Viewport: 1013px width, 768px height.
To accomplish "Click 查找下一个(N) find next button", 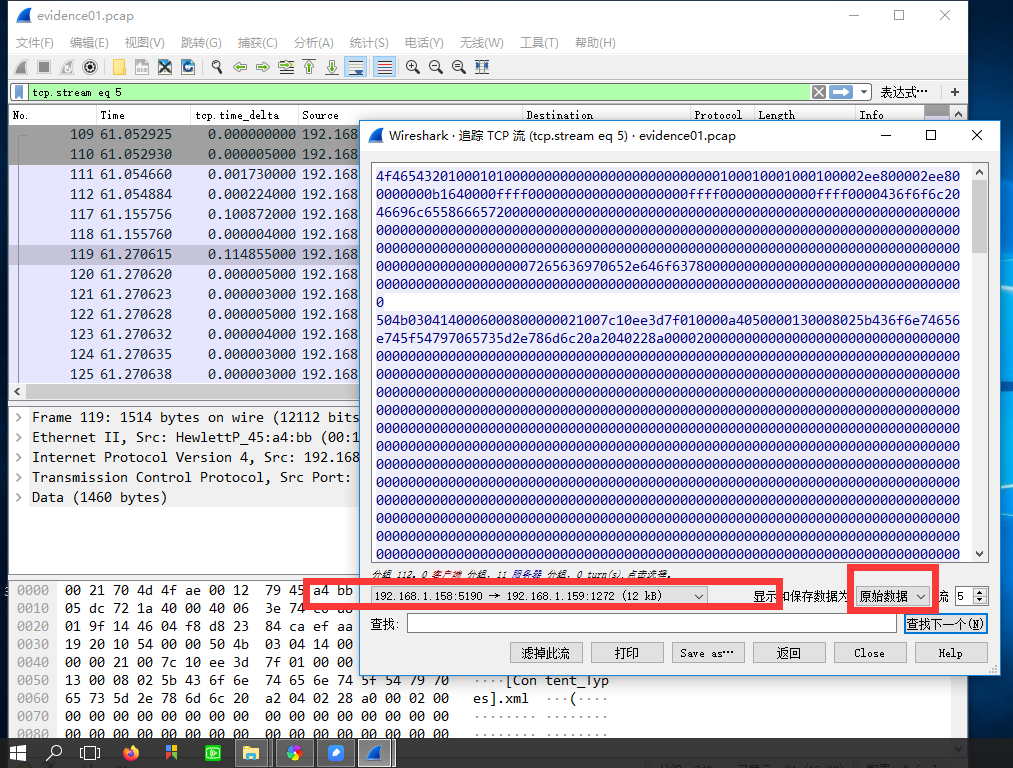I will pos(945,623).
